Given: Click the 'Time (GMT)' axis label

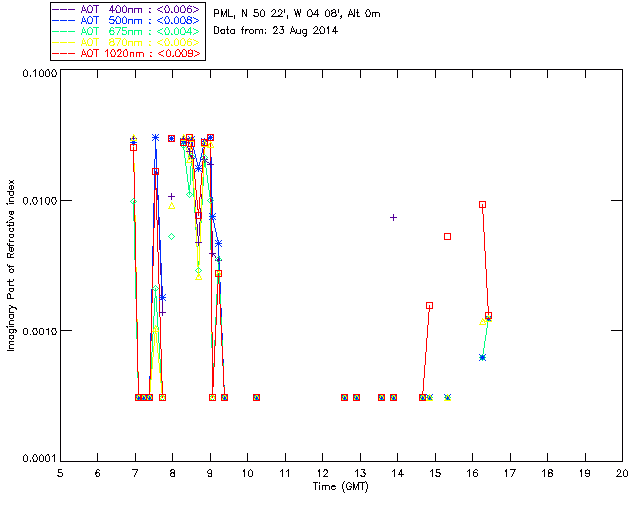Looking at the screenshot, I should point(340,487).
